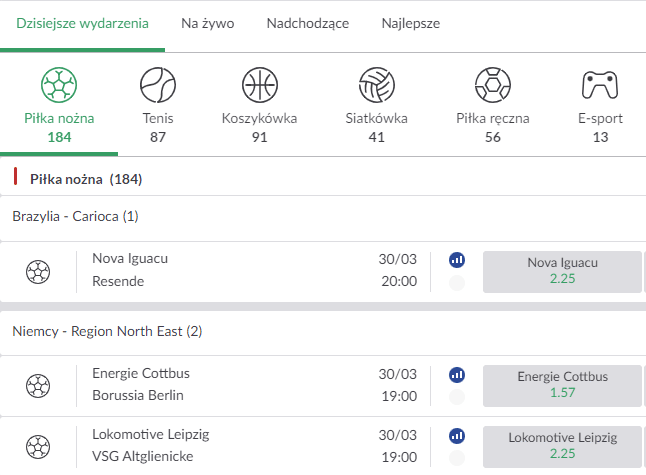The image size is (646, 475).
Task: Select Lokomotive Leipzig odds 2.25
Action: click(562, 446)
